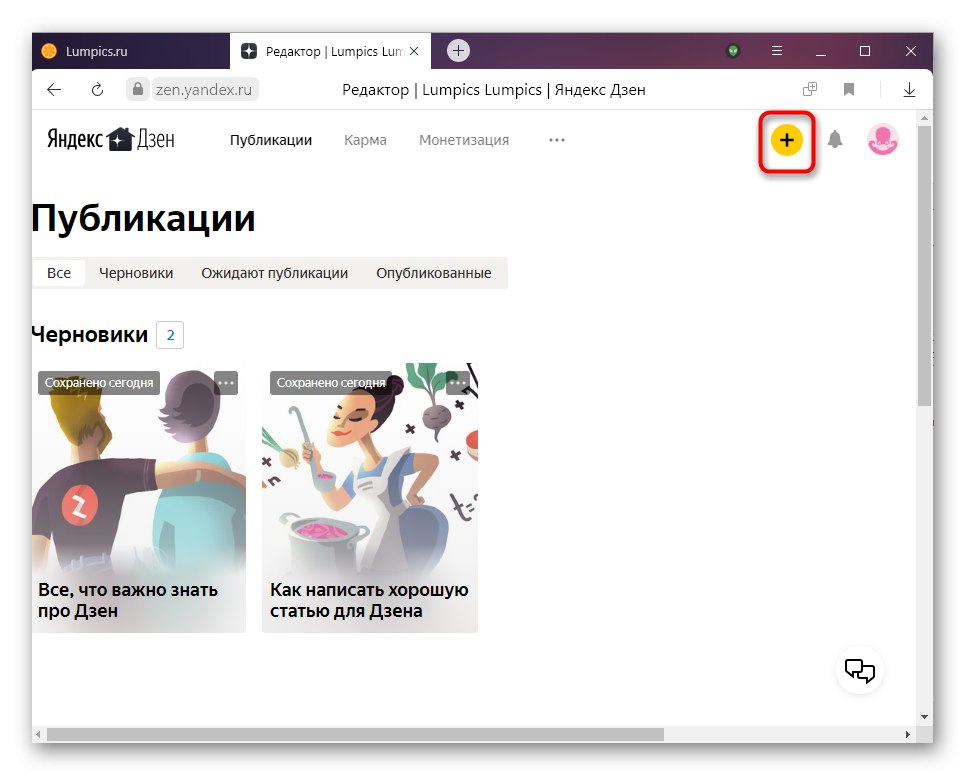966x775 pixels.
Task: Open options on the first draft card
Action: tap(226, 382)
